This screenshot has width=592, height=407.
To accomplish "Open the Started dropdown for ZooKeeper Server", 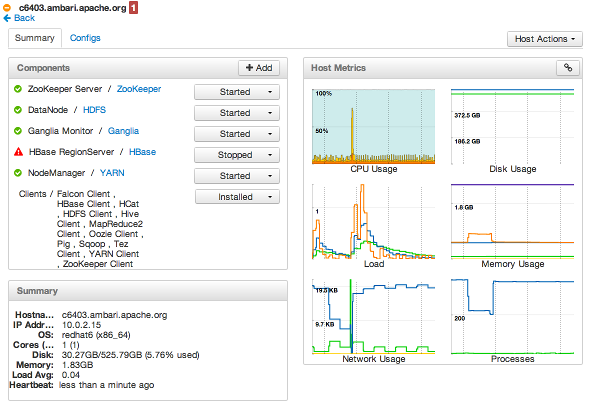I will click(237, 92).
